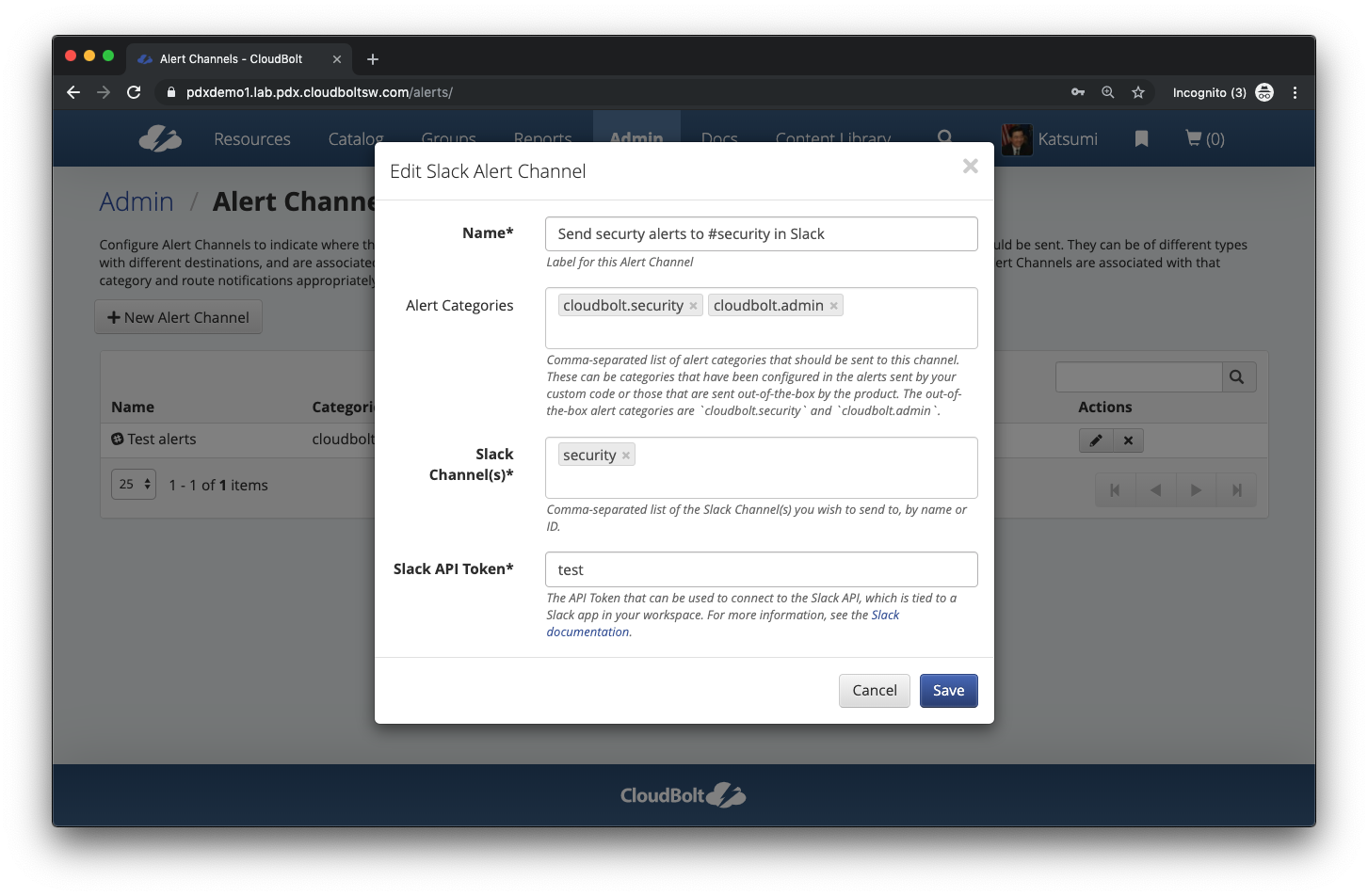This screenshot has width=1368, height=896.
Task: Click the browser back arrow
Action: tap(73, 92)
